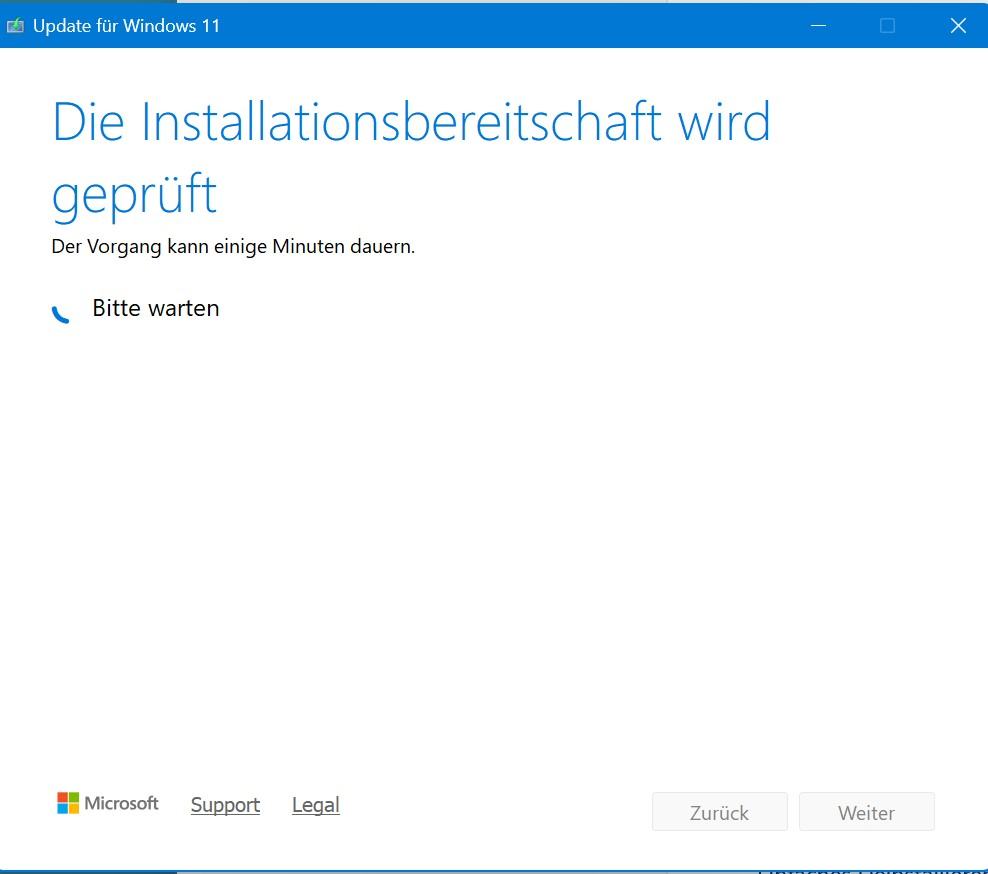Viewport: 988px width, 874px height.
Task: Click the Microsoft logo
Action: coord(108,803)
